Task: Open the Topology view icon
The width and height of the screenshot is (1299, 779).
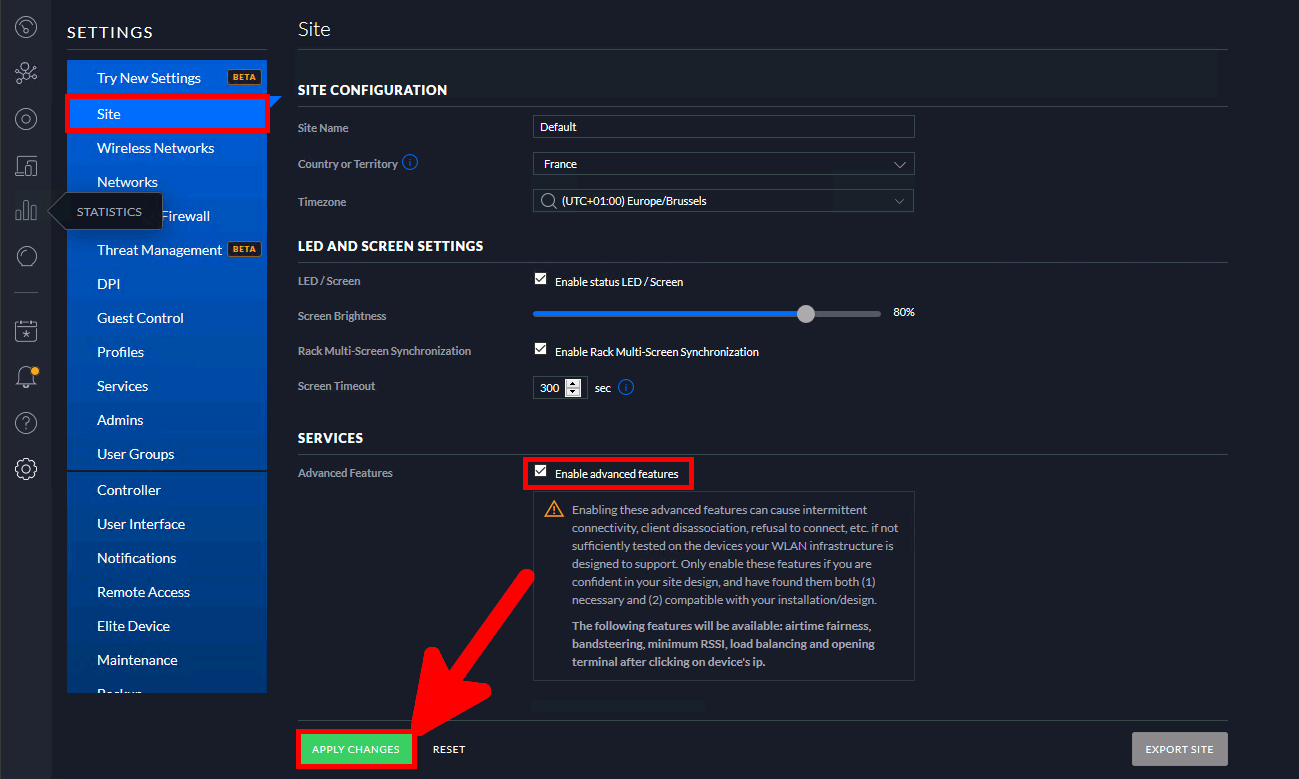Action: pos(26,72)
